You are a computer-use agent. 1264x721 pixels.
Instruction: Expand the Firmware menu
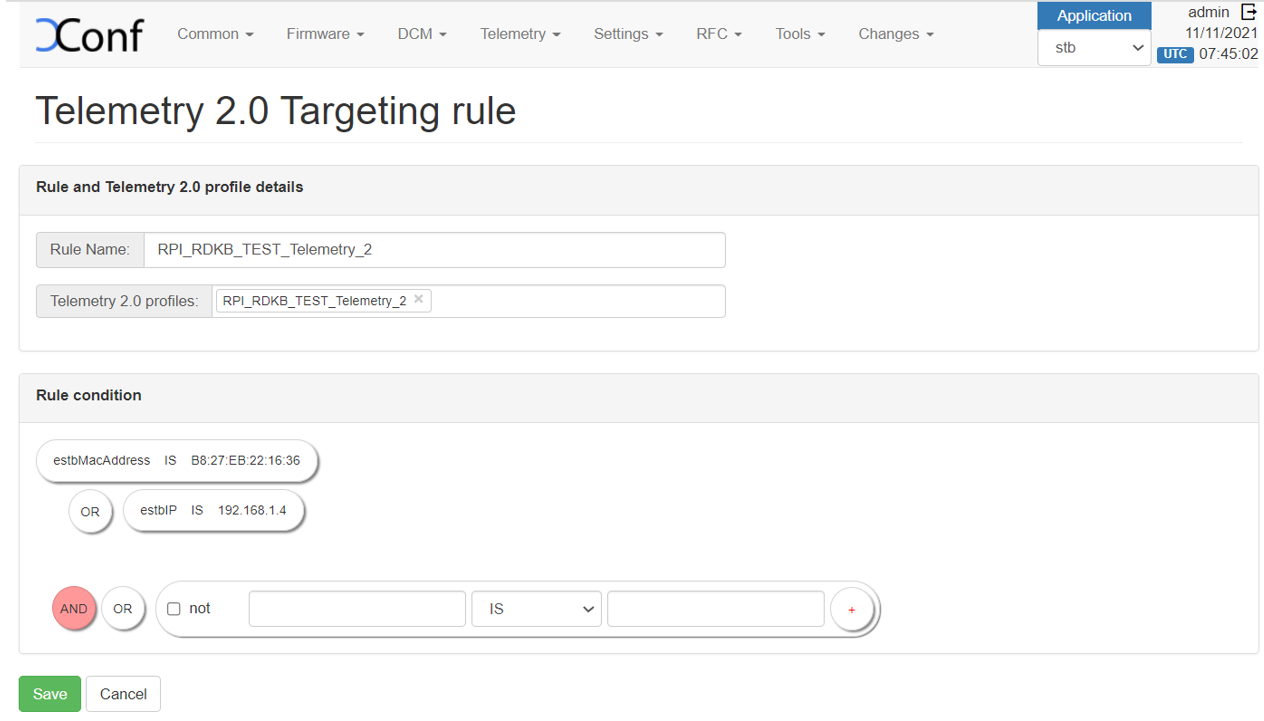[325, 34]
